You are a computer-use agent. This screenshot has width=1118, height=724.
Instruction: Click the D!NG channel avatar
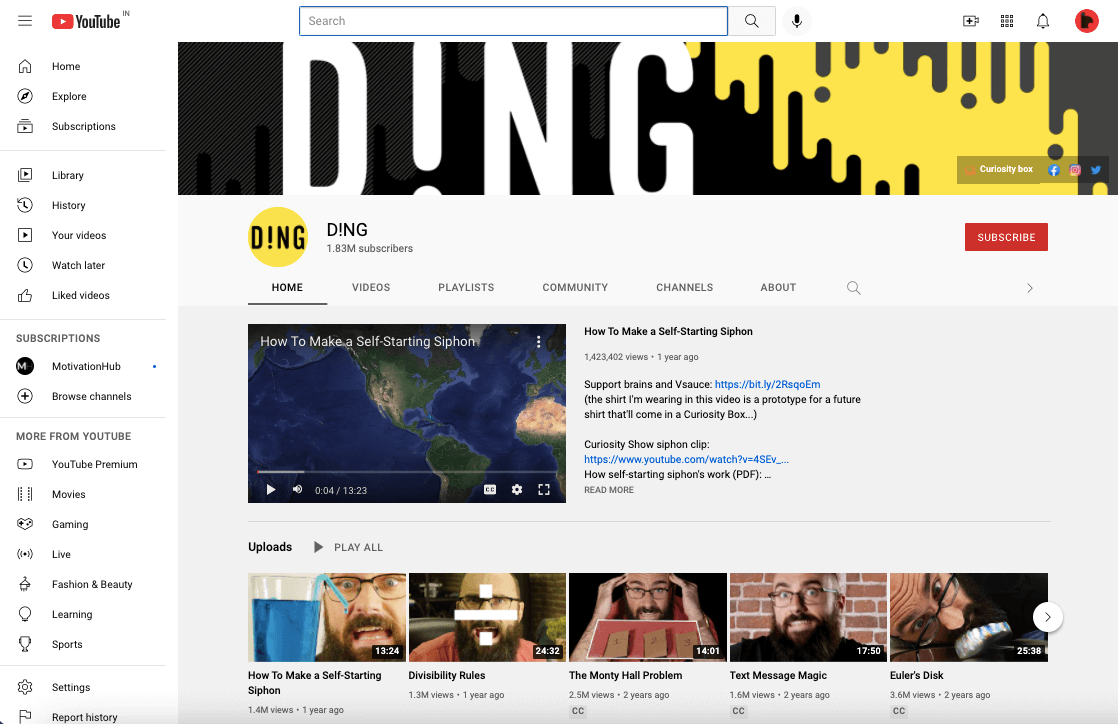(278, 237)
